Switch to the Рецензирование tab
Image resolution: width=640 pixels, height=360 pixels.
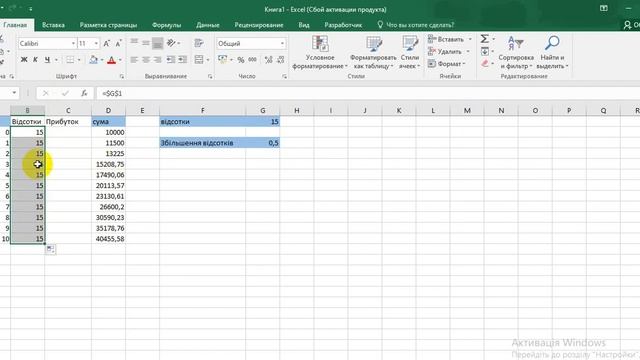[x=259, y=25]
